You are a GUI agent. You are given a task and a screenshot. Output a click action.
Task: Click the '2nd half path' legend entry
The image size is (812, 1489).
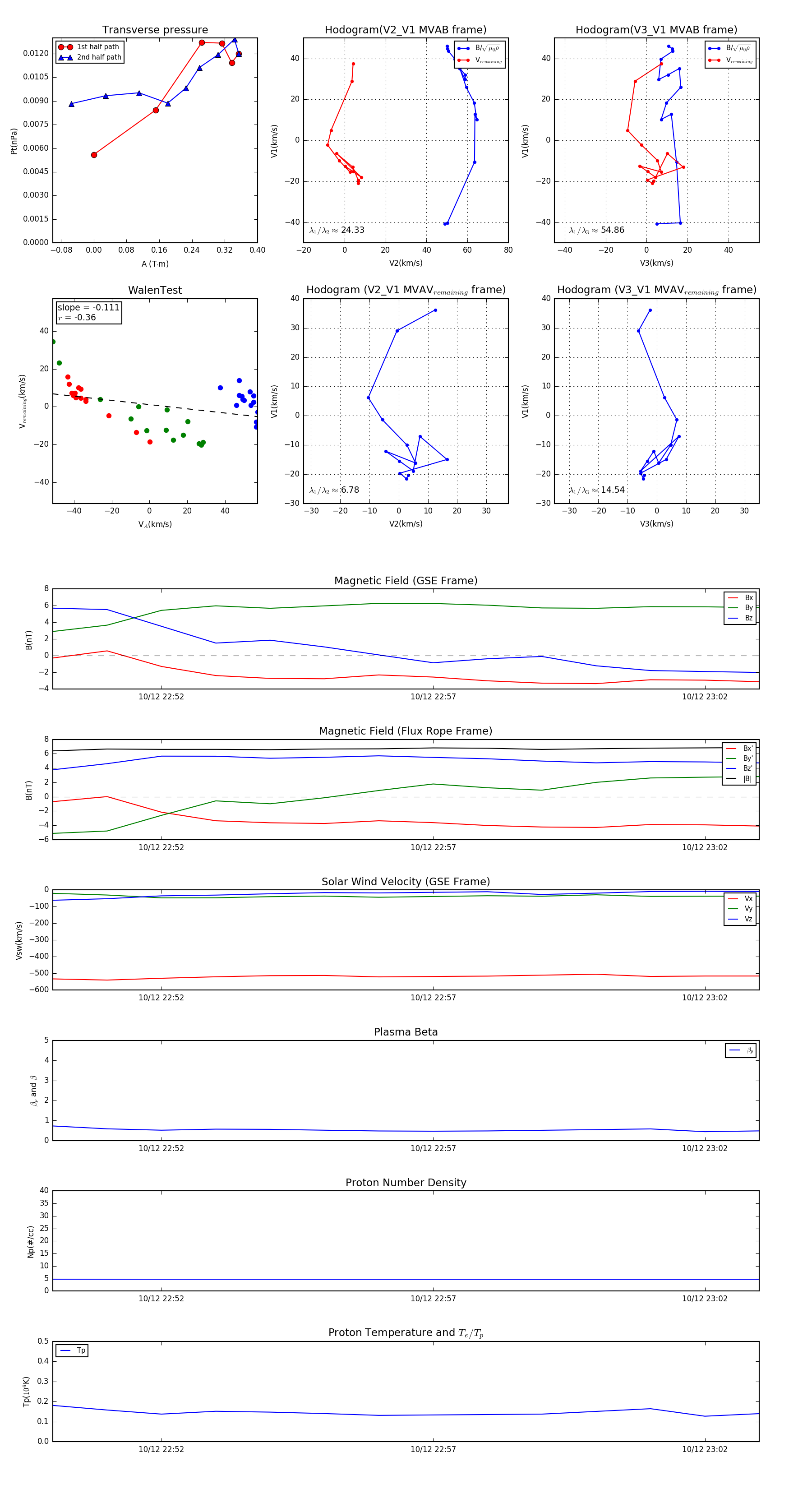pos(90,57)
